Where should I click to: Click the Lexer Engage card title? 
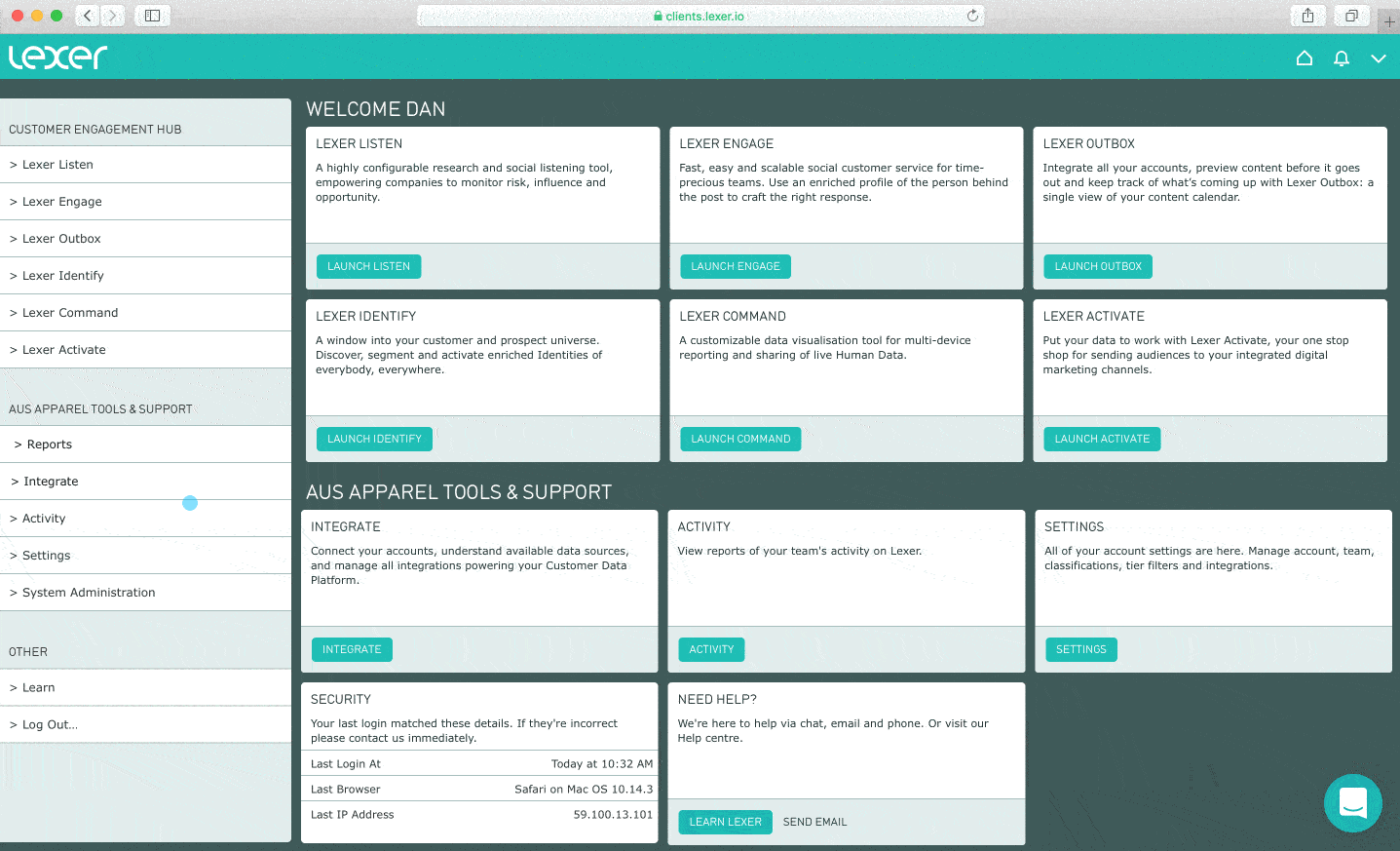tap(727, 143)
